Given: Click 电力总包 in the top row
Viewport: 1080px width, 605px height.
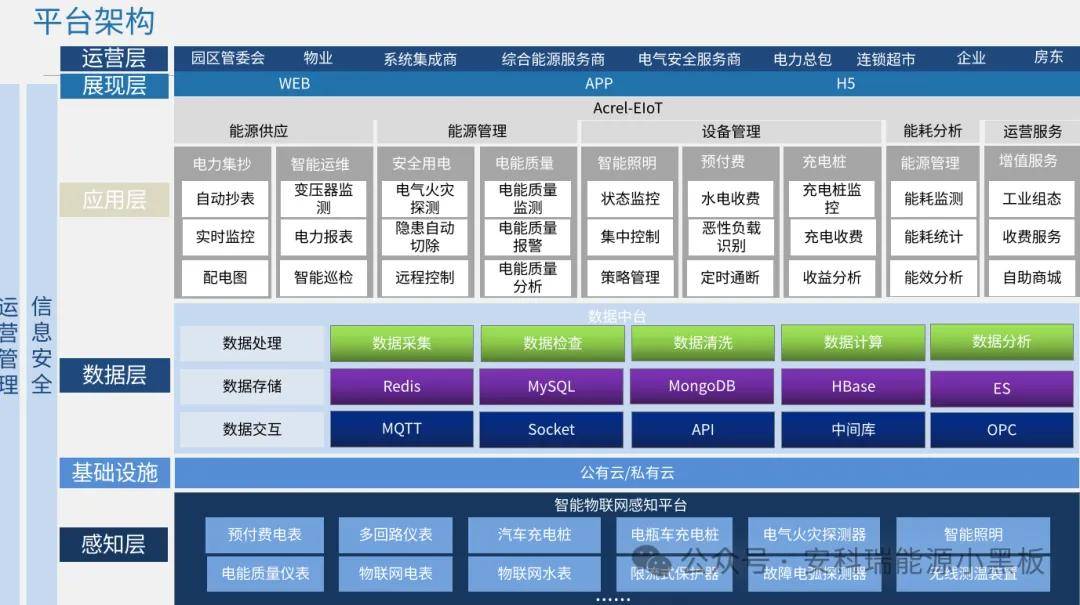Looking at the screenshot, I should pyautogui.click(x=802, y=59).
